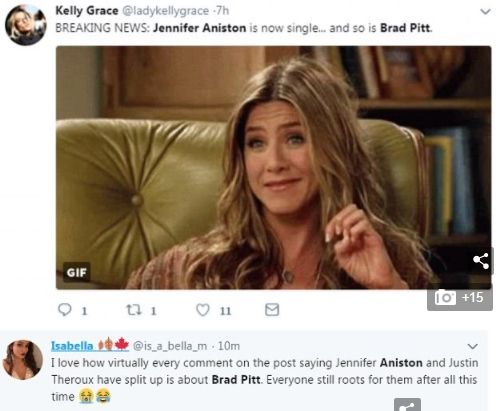Send tweet via direct message envelope
The height and width of the screenshot is (411, 496).
click(272, 310)
